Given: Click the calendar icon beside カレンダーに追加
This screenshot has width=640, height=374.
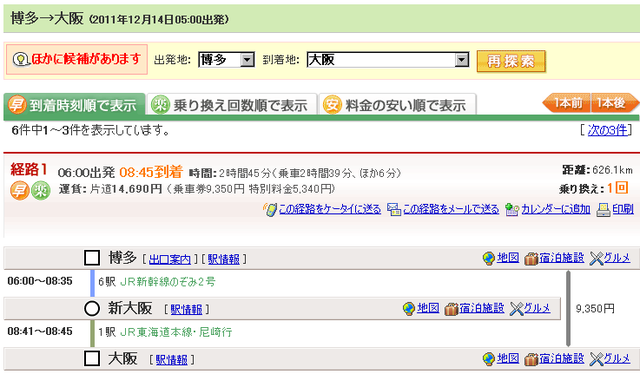Looking at the screenshot, I should pyautogui.click(x=512, y=209).
